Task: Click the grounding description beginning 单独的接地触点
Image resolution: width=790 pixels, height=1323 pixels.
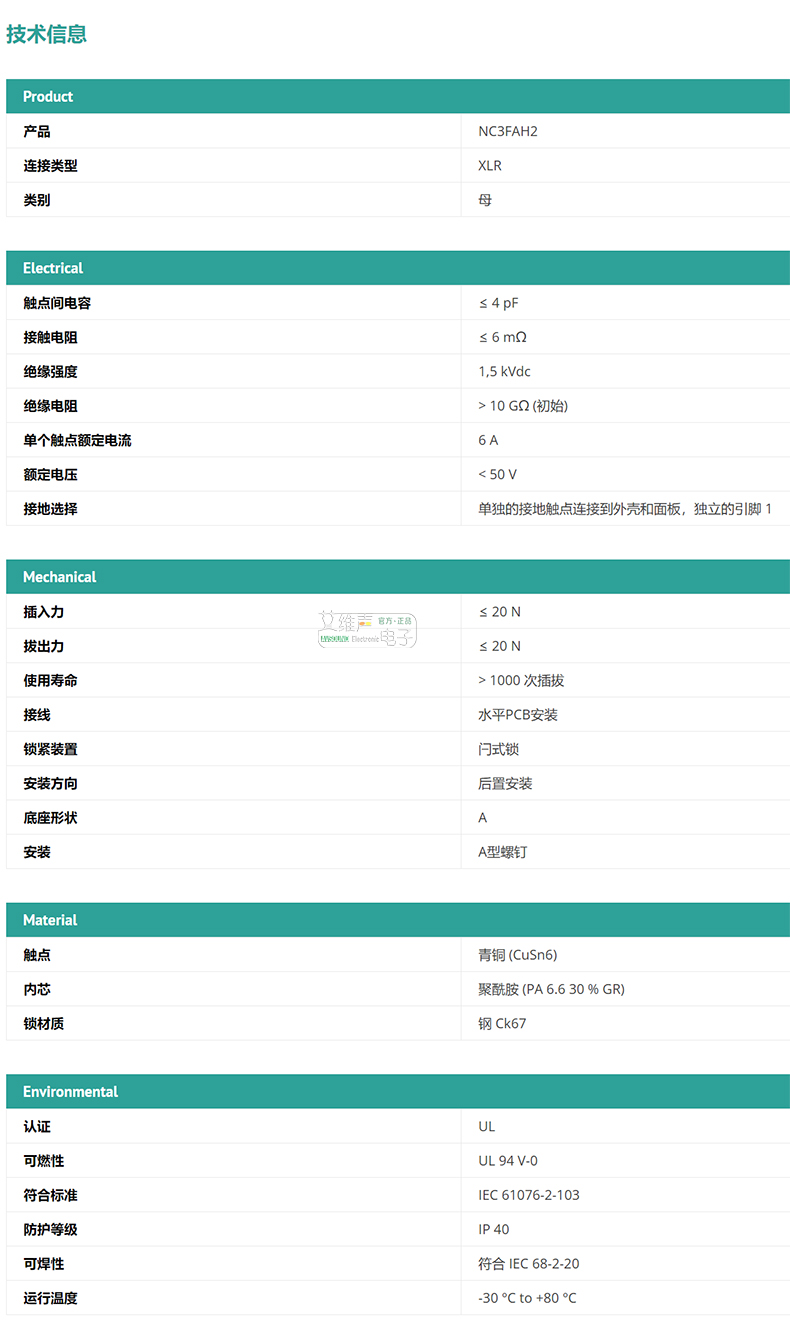Action: [x=625, y=509]
